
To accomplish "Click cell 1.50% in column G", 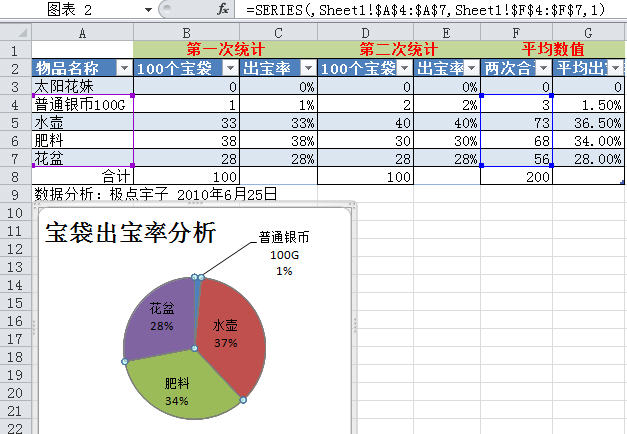I will point(589,104).
